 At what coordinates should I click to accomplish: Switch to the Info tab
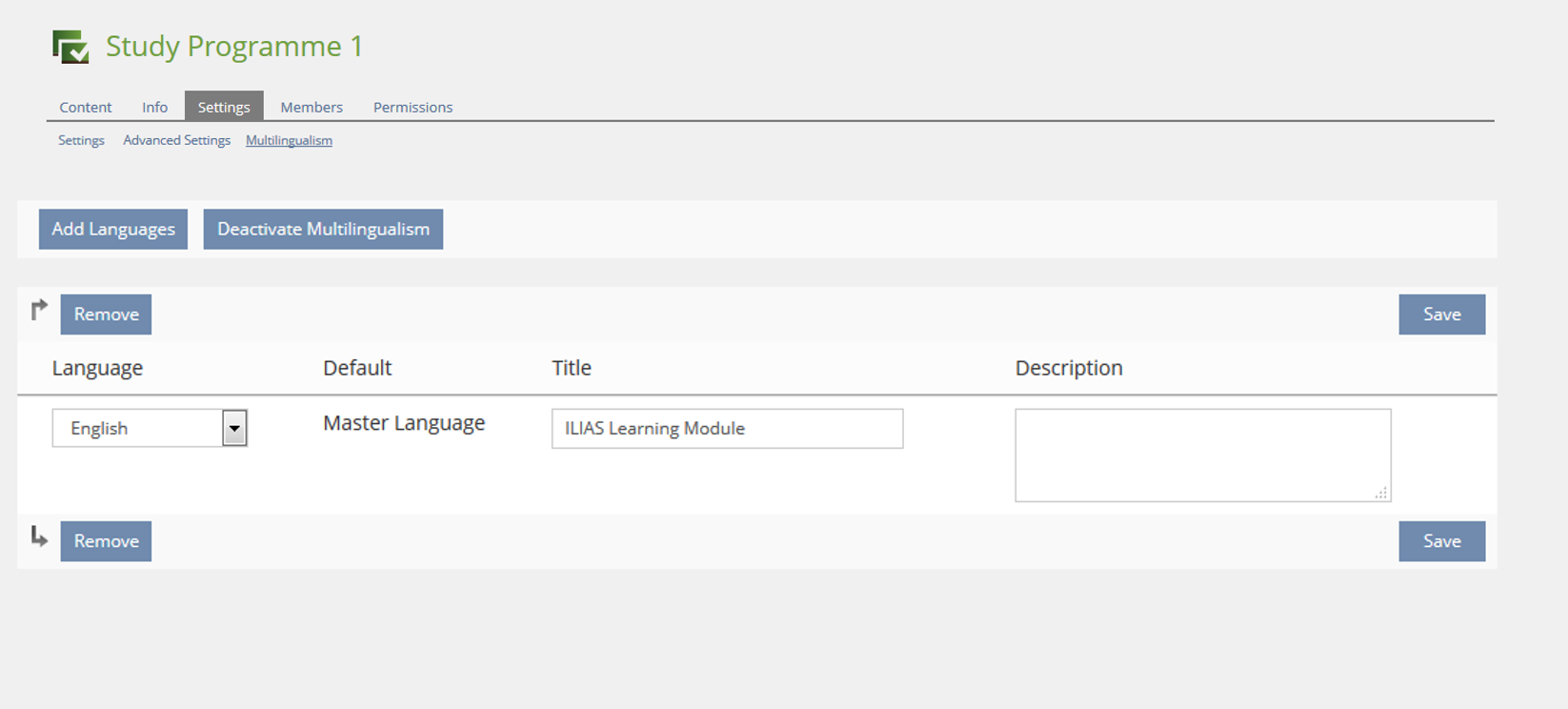154,107
